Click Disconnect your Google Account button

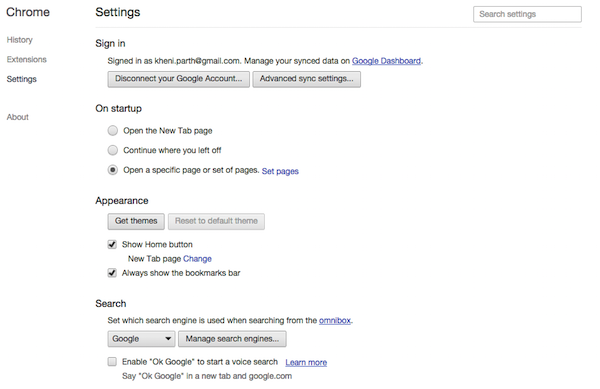178,79
